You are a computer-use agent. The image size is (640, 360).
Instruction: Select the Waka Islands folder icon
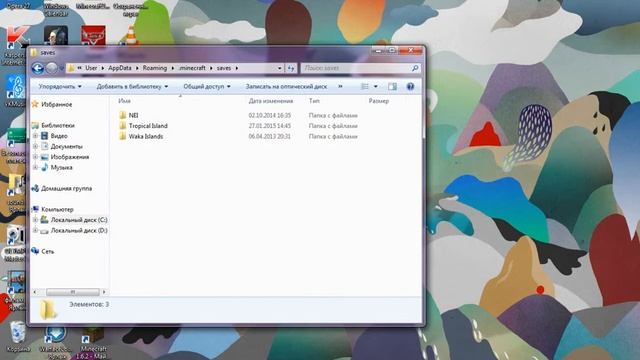pos(122,136)
